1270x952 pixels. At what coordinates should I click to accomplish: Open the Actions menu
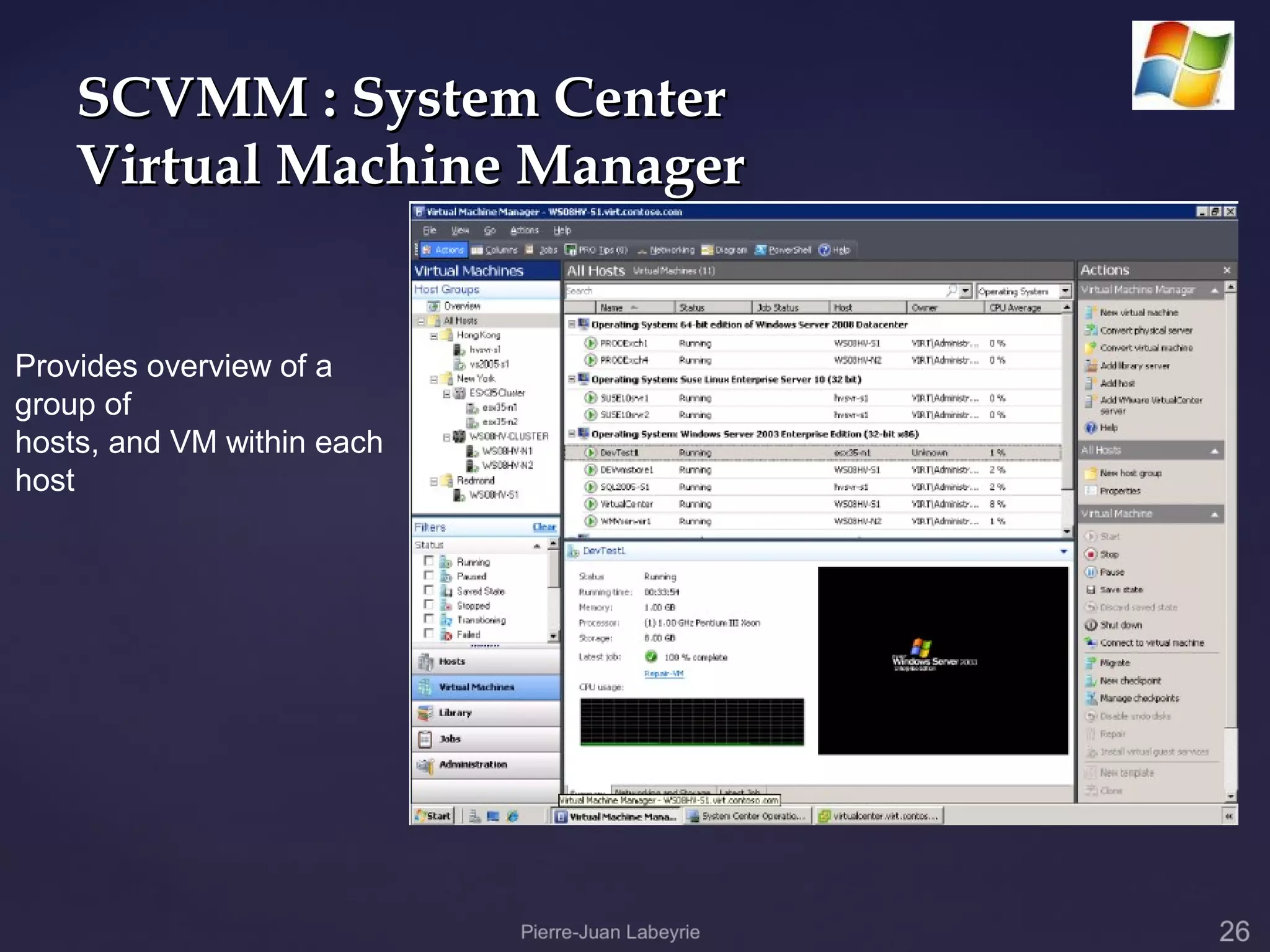pos(525,231)
